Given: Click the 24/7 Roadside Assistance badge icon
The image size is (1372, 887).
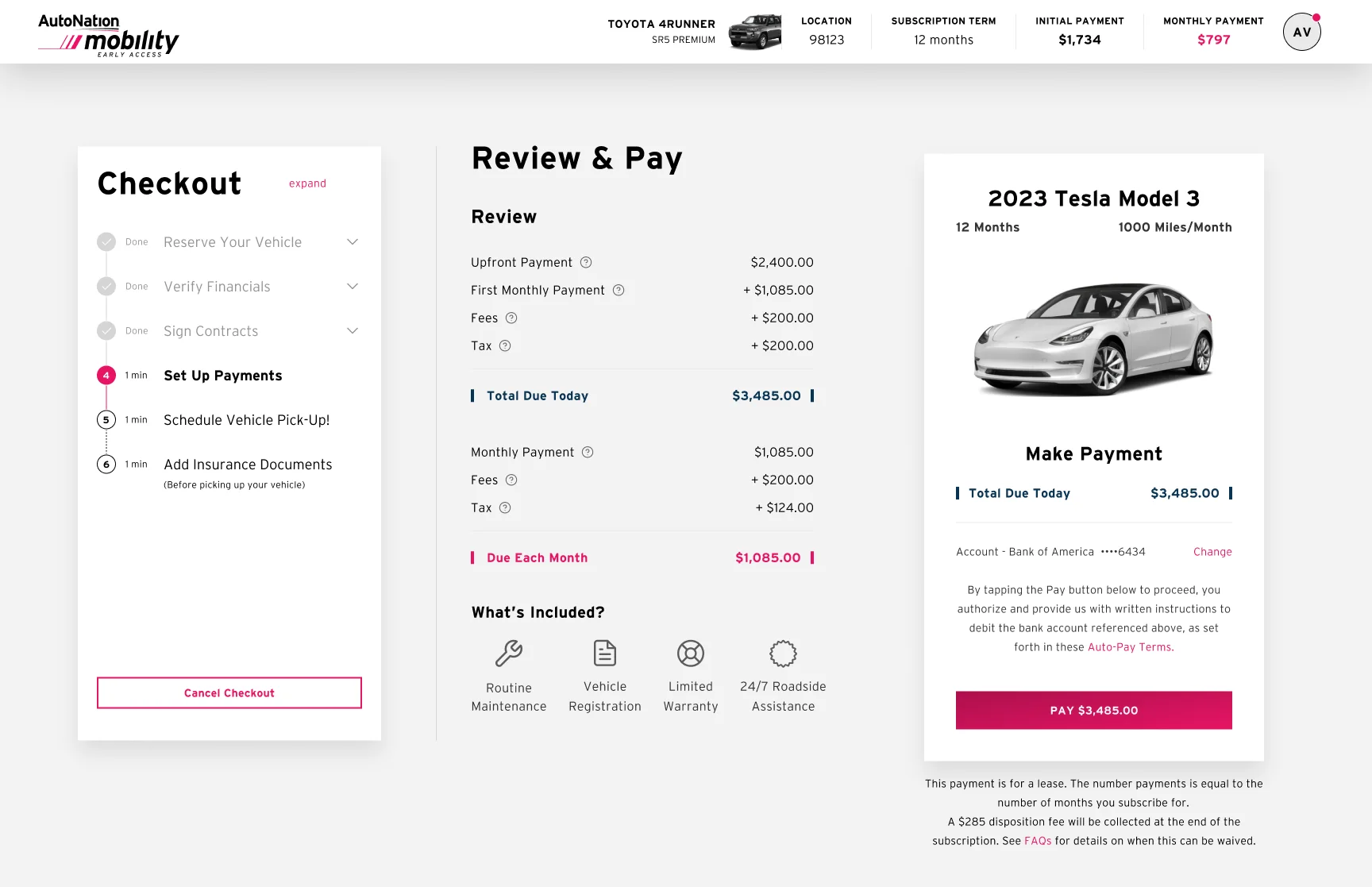Looking at the screenshot, I should [783, 654].
